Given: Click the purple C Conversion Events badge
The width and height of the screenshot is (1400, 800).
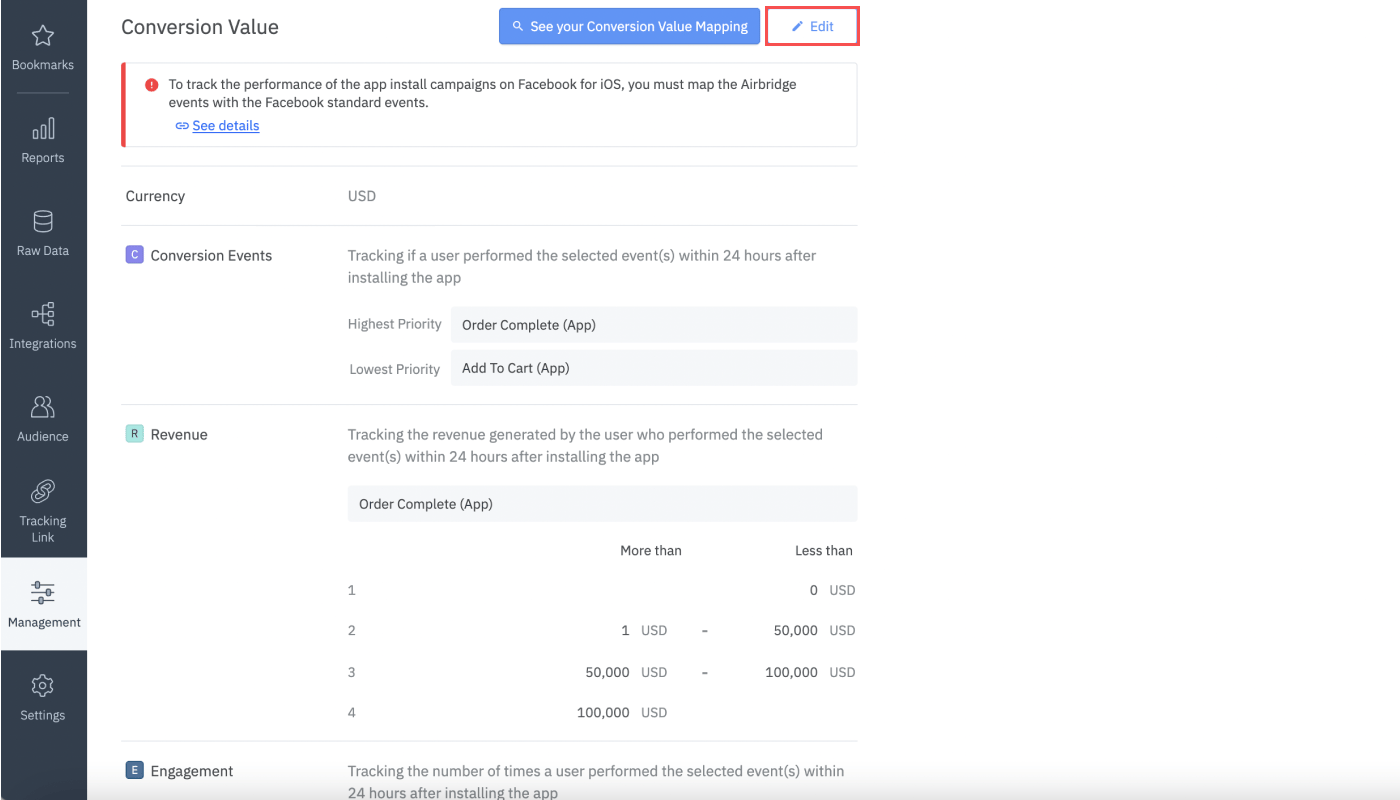Looking at the screenshot, I should [x=134, y=255].
